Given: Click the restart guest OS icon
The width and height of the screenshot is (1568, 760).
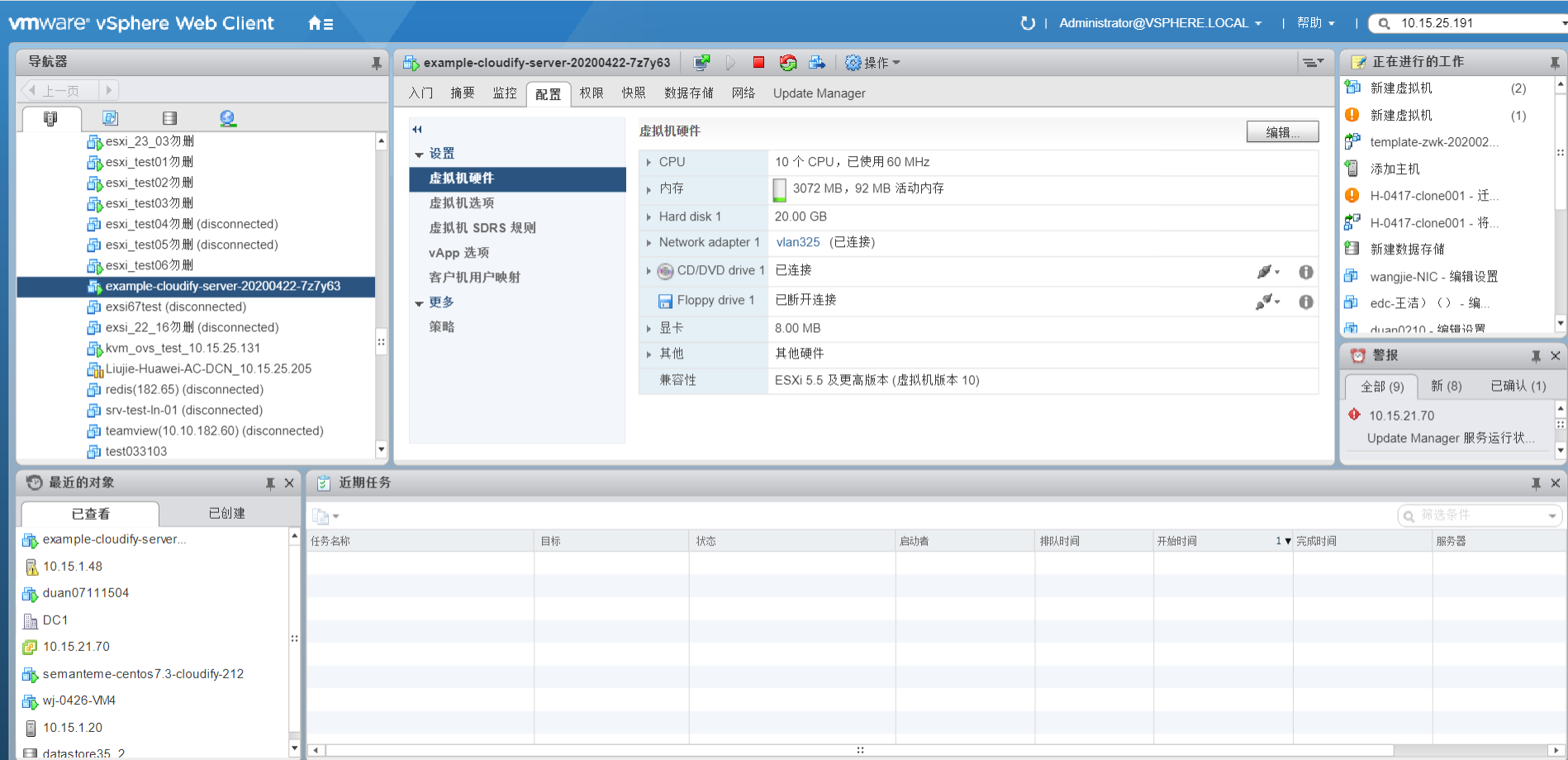Looking at the screenshot, I should click(x=788, y=63).
